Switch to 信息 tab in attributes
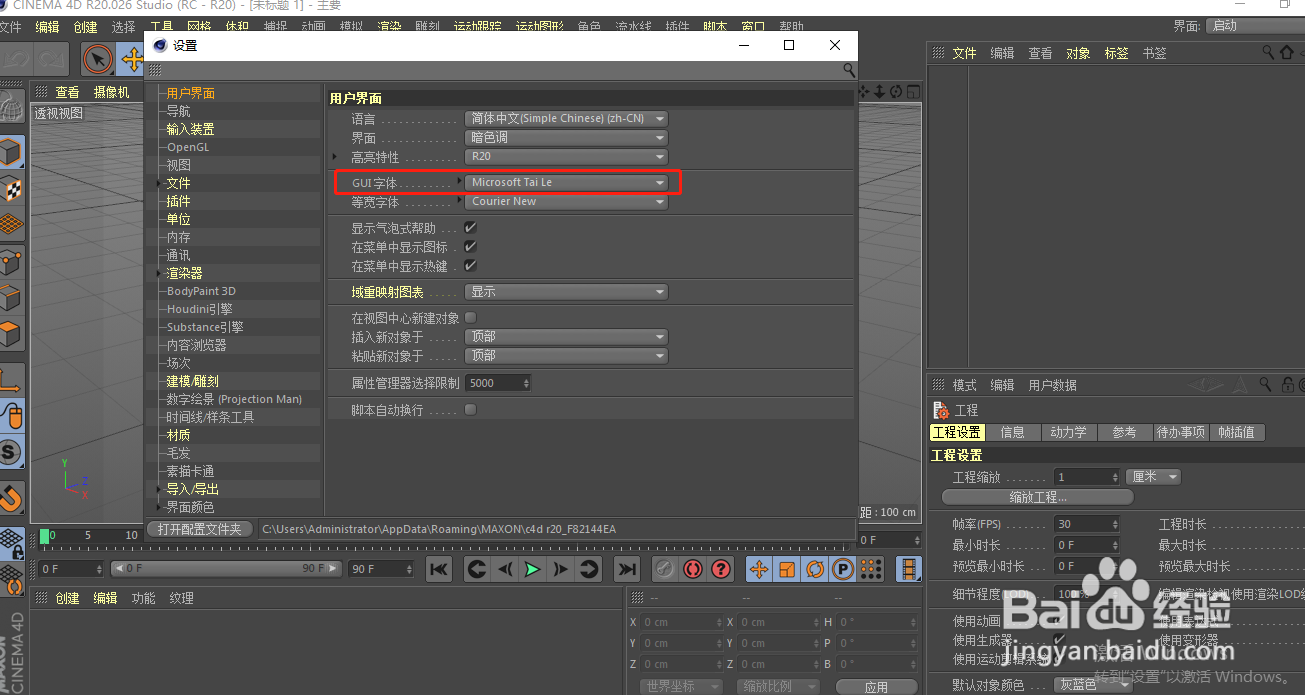The image size is (1305, 695). (x=1013, y=432)
